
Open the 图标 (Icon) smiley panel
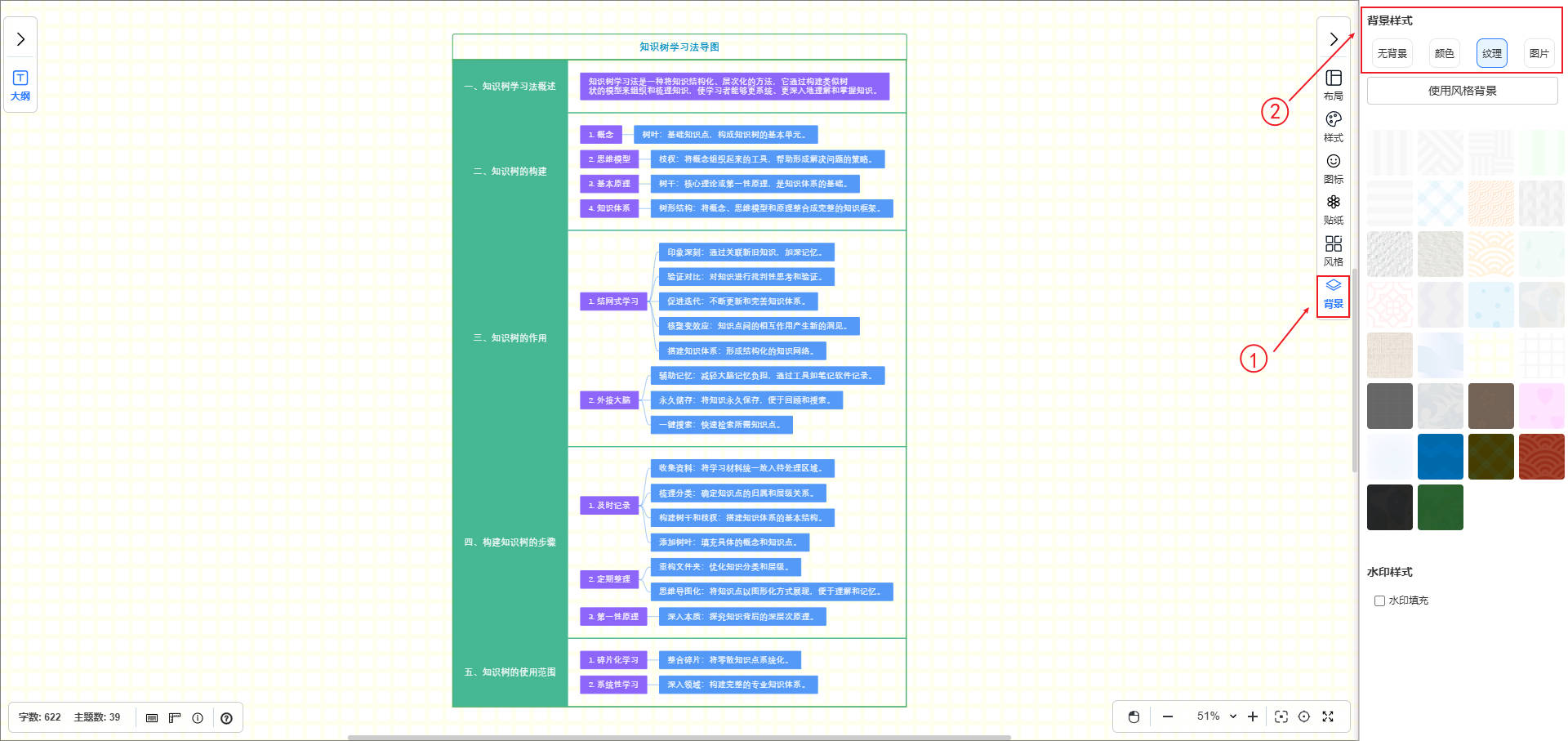(1333, 167)
